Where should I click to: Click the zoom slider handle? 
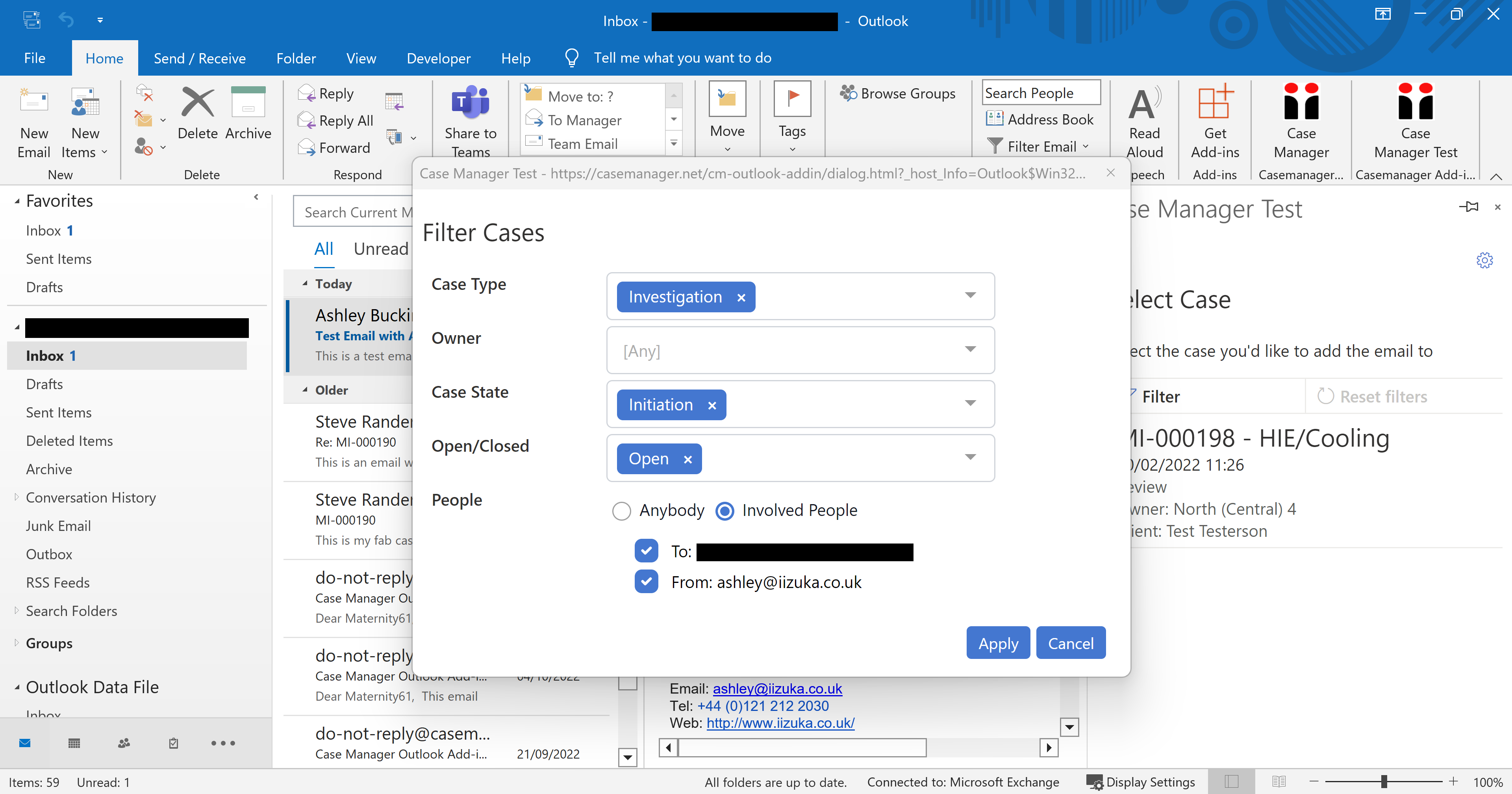tap(1384, 782)
